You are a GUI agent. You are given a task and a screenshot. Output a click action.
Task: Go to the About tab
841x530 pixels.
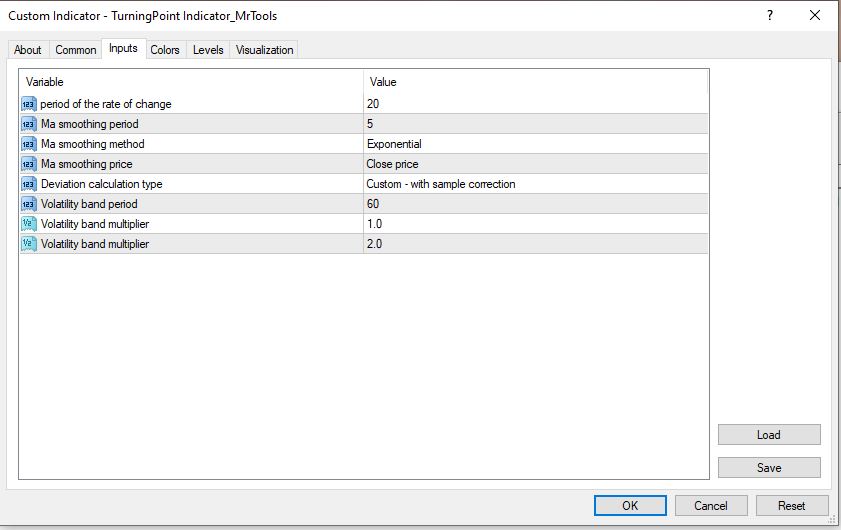[x=28, y=50]
